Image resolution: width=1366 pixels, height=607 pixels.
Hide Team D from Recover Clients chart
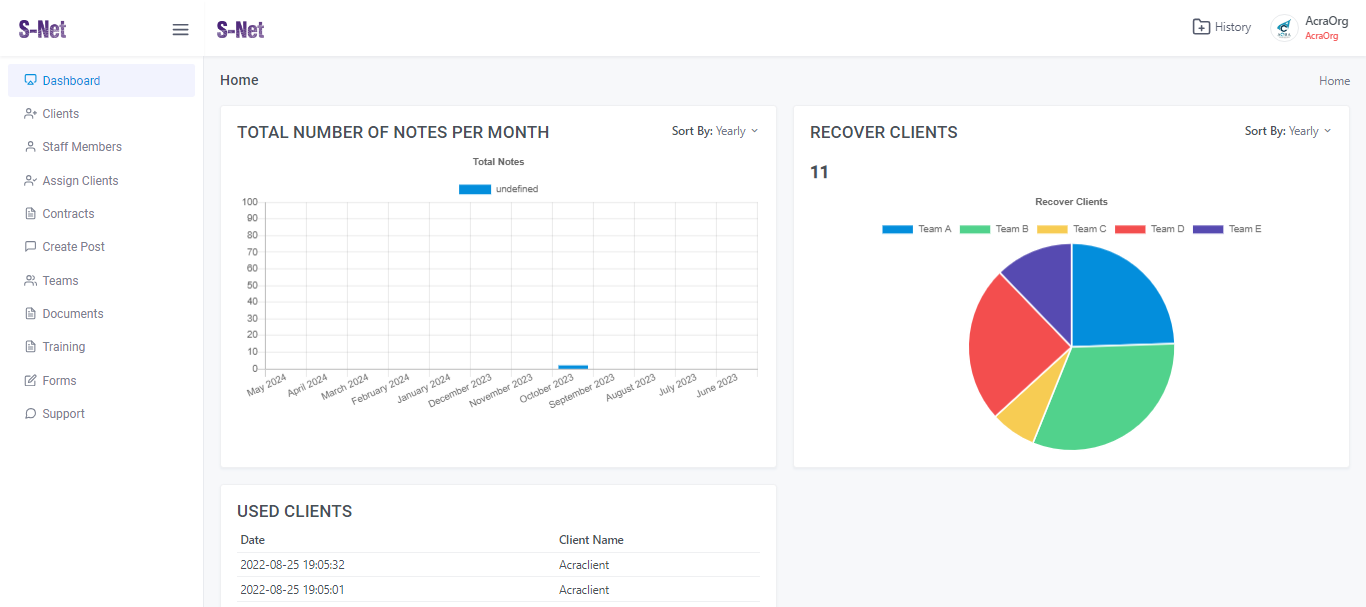pyautogui.click(x=1130, y=229)
